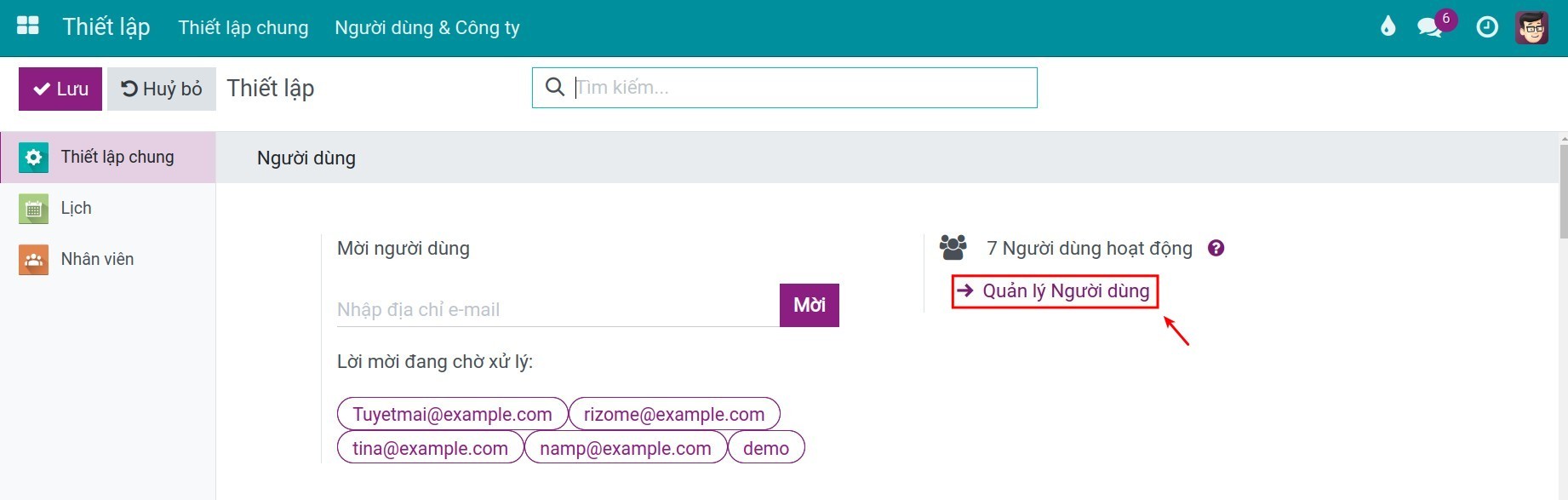Image resolution: width=1568 pixels, height=500 pixels.
Task: Save settings with Lưu button
Action: 60,89
